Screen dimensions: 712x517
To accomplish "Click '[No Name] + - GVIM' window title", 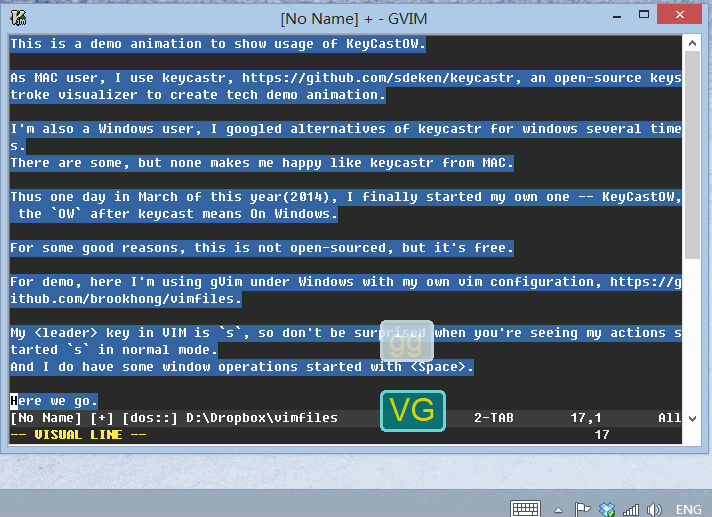I will coord(354,19).
